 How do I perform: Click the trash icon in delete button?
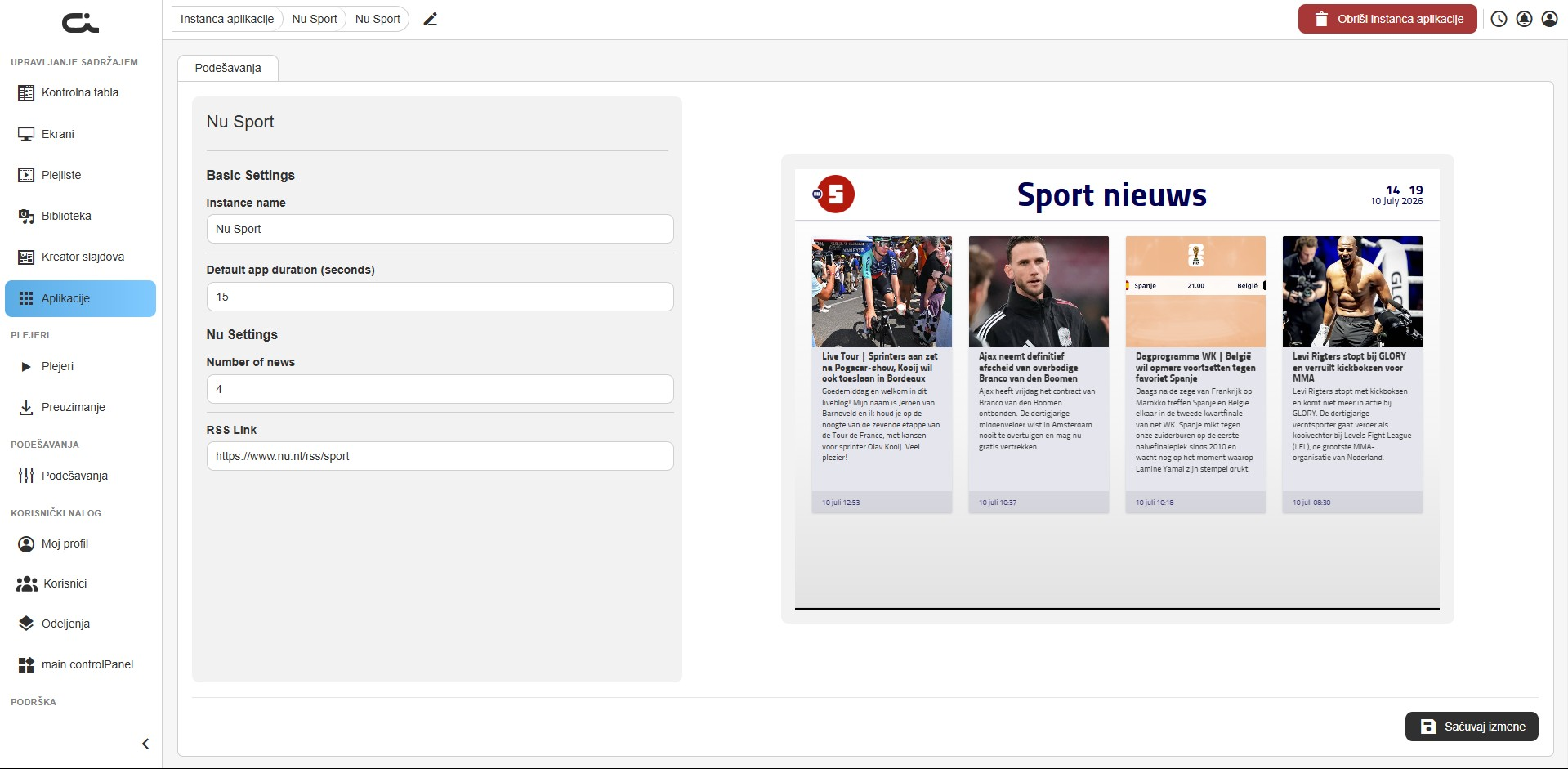coord(1320,19)
